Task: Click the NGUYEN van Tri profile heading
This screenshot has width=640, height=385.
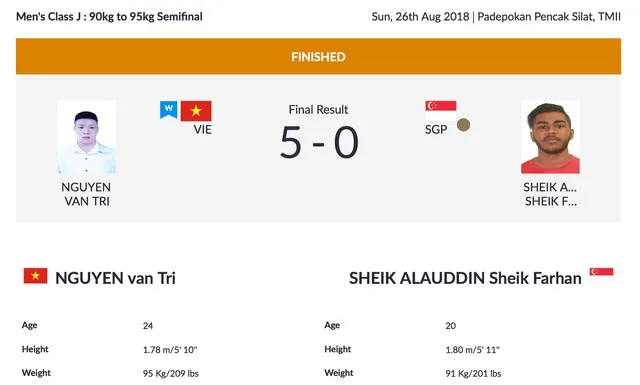Action: (116, 278)
